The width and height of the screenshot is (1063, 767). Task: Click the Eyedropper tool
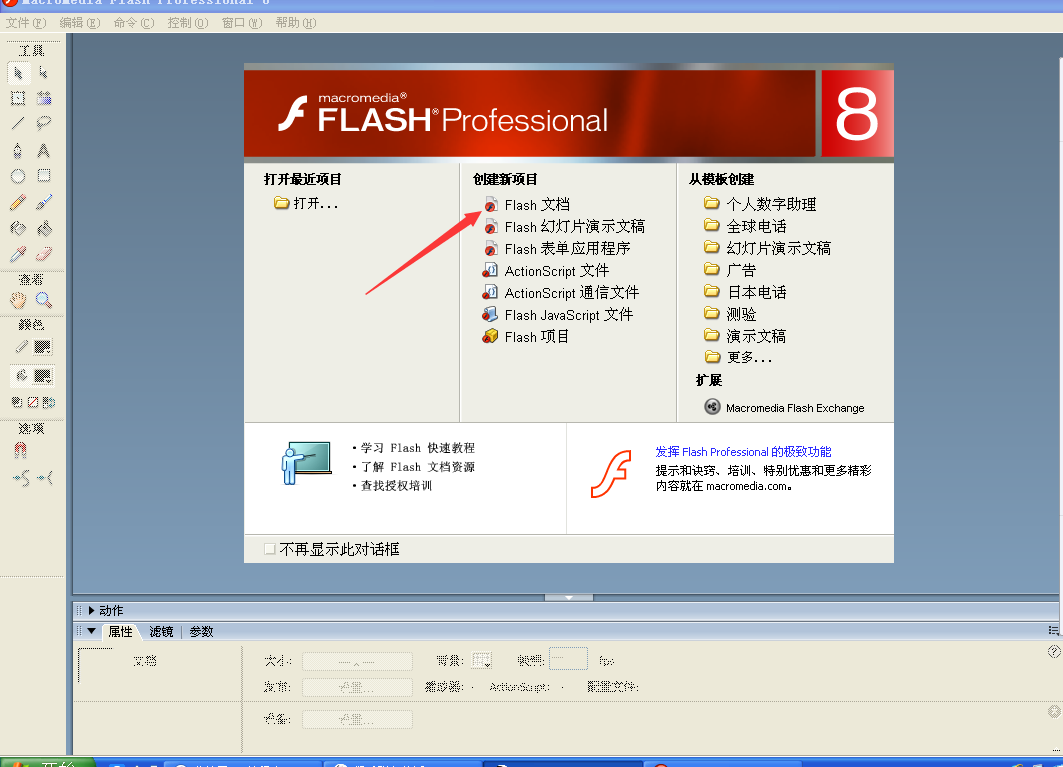pos(18,254)
